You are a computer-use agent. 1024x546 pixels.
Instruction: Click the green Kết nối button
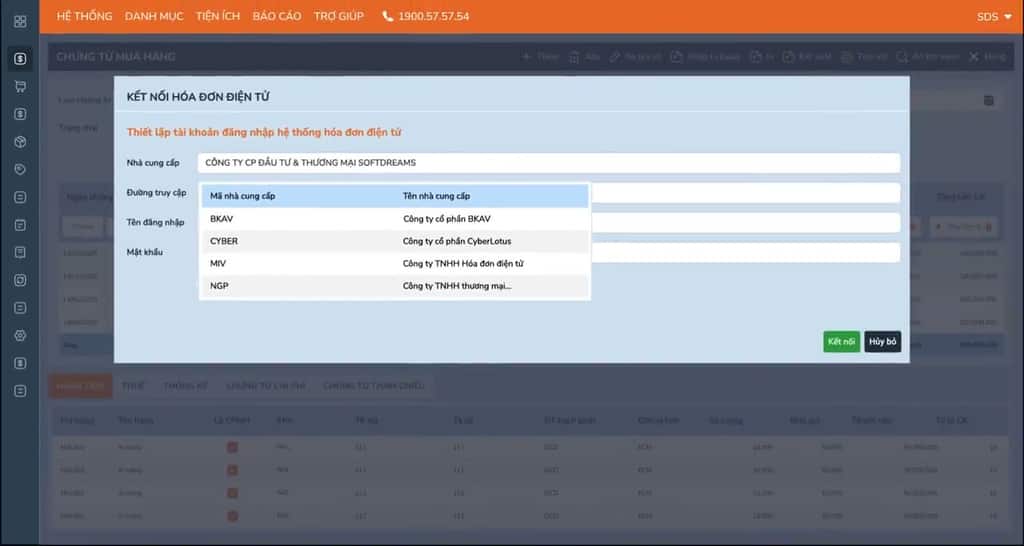tap(841, 342)
